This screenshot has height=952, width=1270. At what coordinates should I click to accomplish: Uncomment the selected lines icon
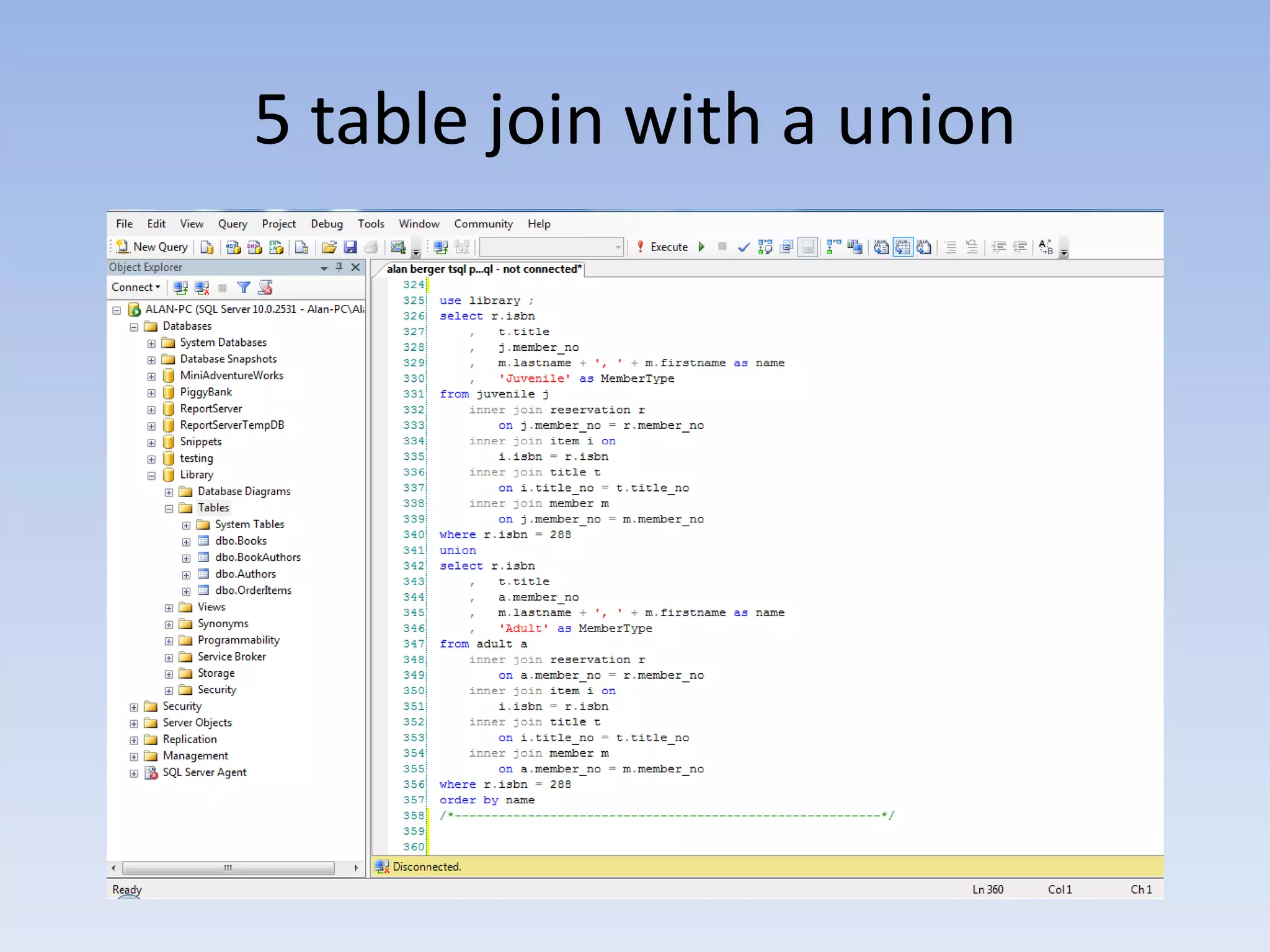(972, 247)
